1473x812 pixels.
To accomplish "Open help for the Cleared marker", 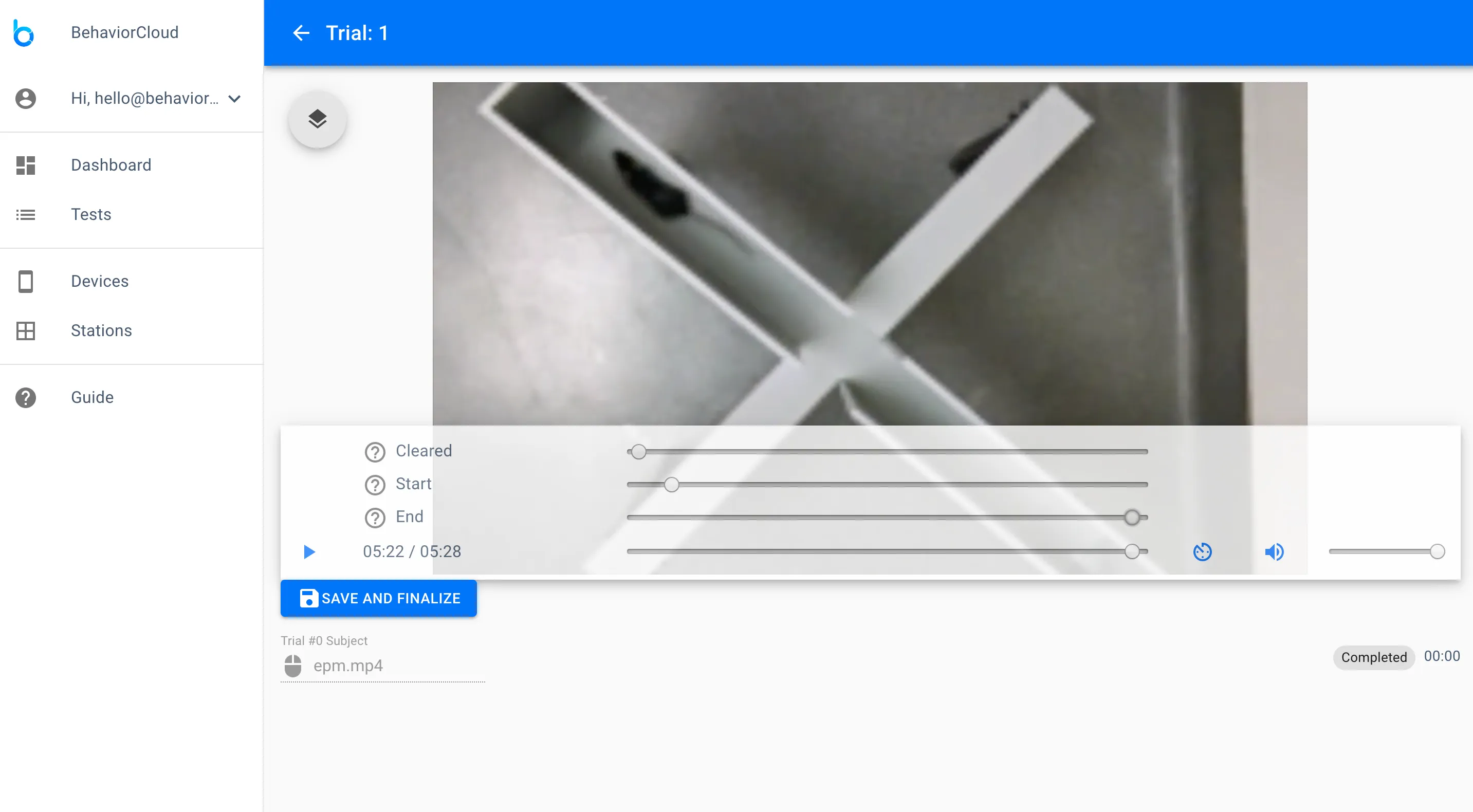I will (x=375, y=452).
